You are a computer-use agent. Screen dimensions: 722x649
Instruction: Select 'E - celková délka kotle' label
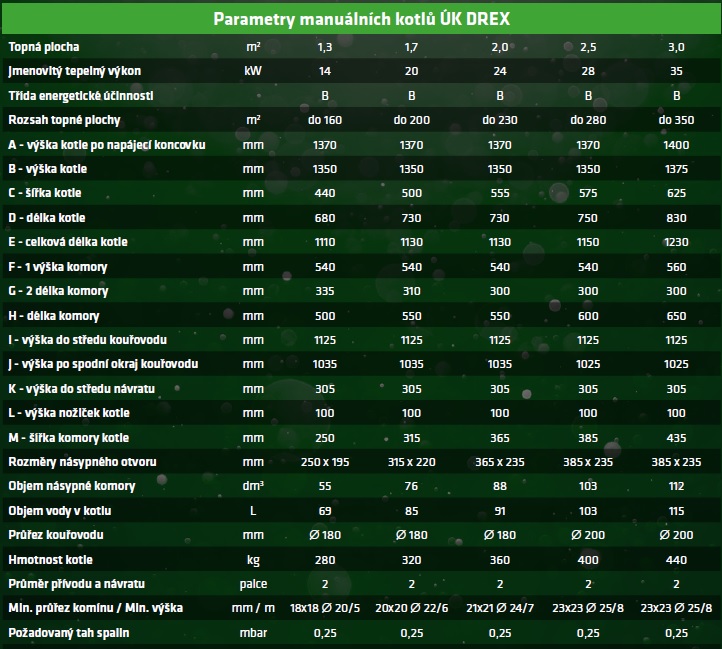(x=68, y=242)
